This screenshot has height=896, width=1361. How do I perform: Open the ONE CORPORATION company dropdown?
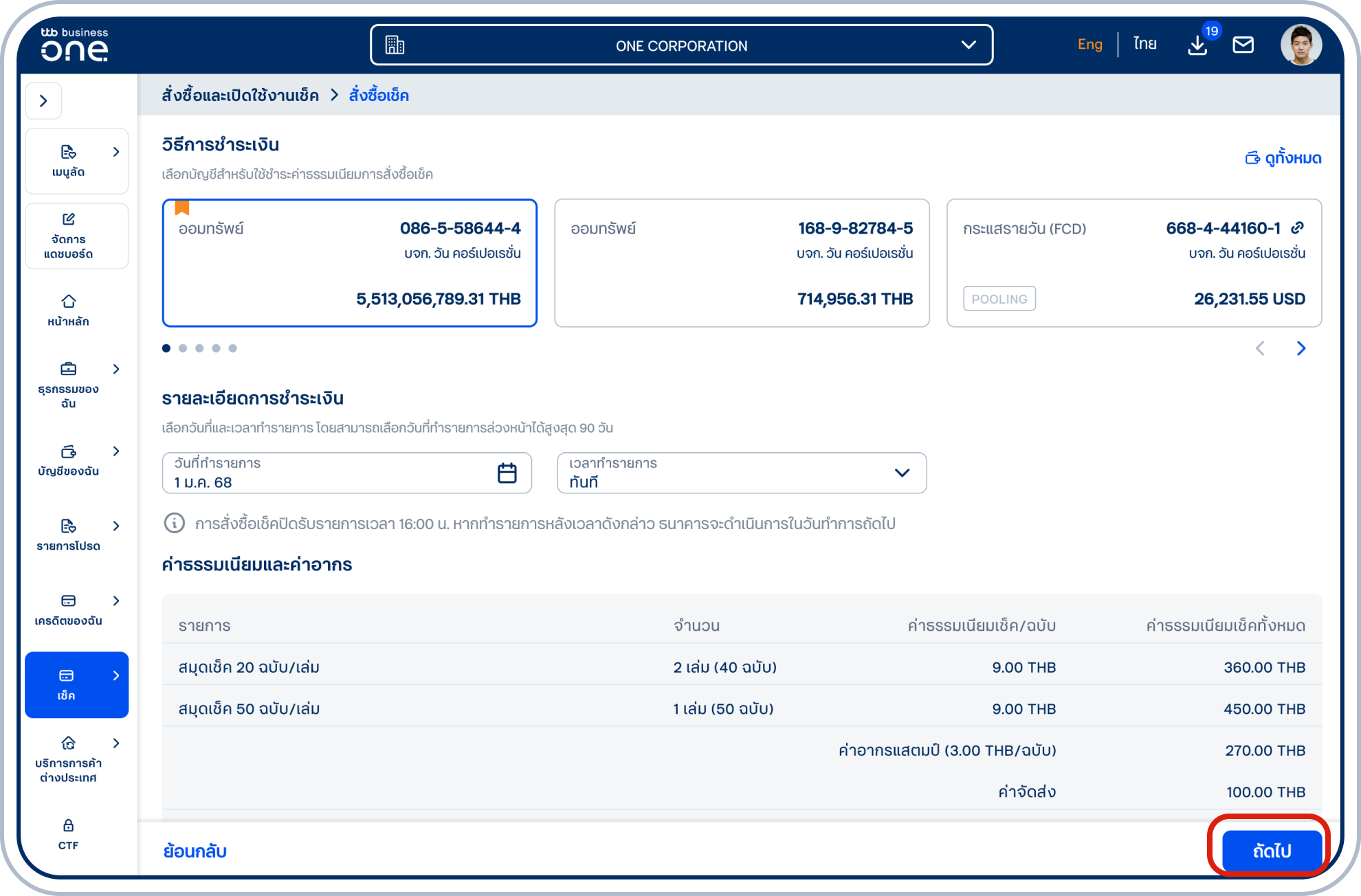click(x=681, y=45)
